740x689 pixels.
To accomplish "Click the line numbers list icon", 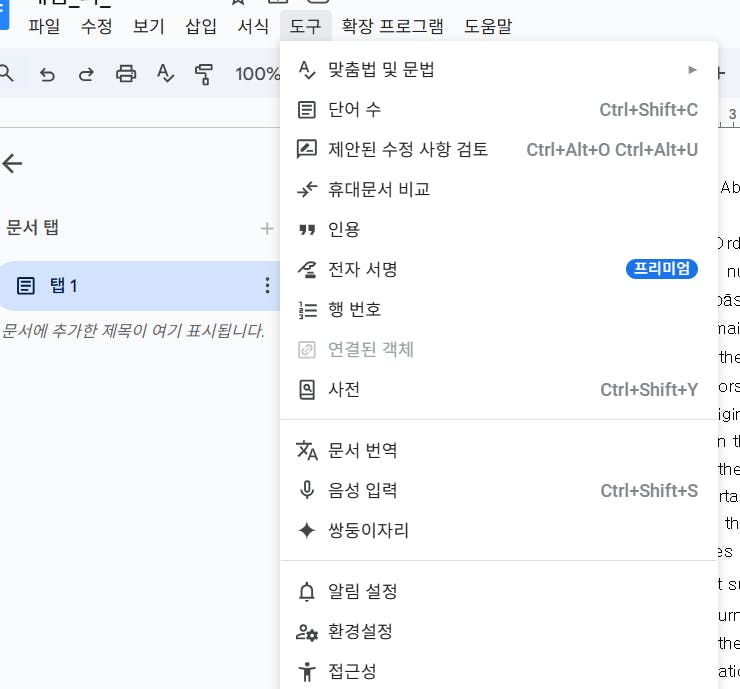I will tap(307, 310).
